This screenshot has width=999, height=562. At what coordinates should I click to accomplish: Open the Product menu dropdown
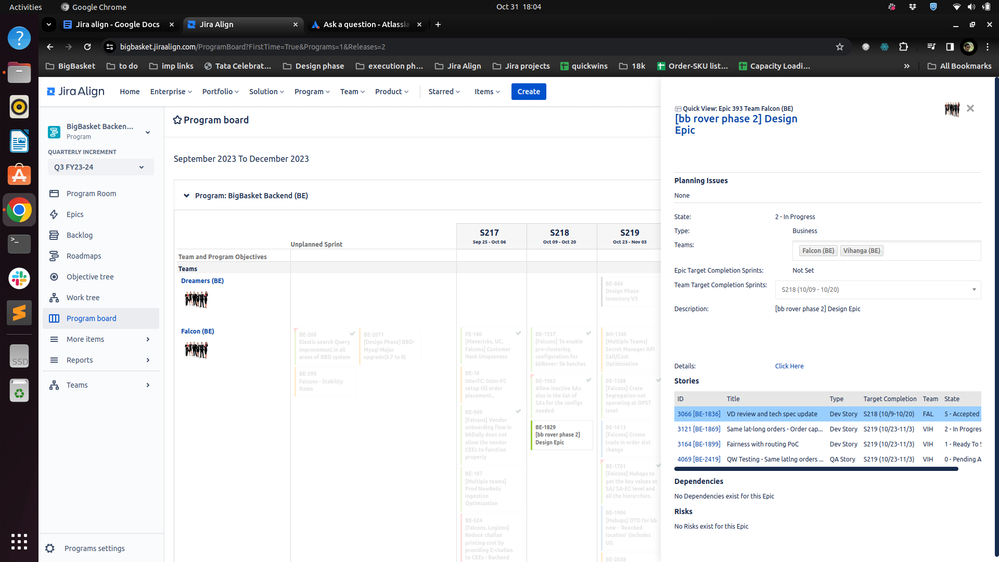[392, 92]
